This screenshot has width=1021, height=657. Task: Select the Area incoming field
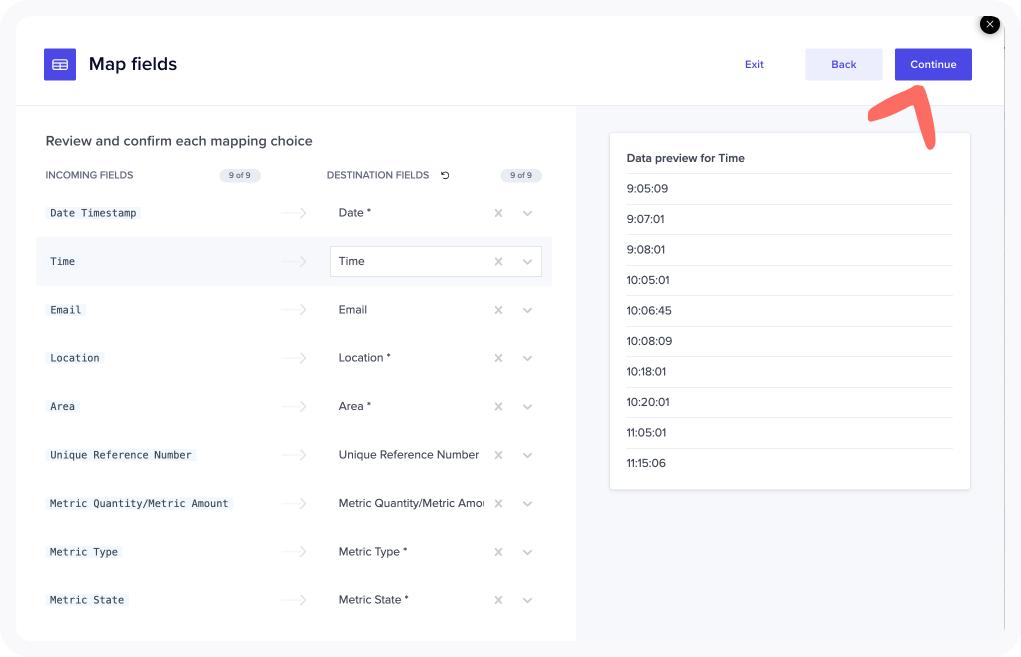[x=63, y=406]
